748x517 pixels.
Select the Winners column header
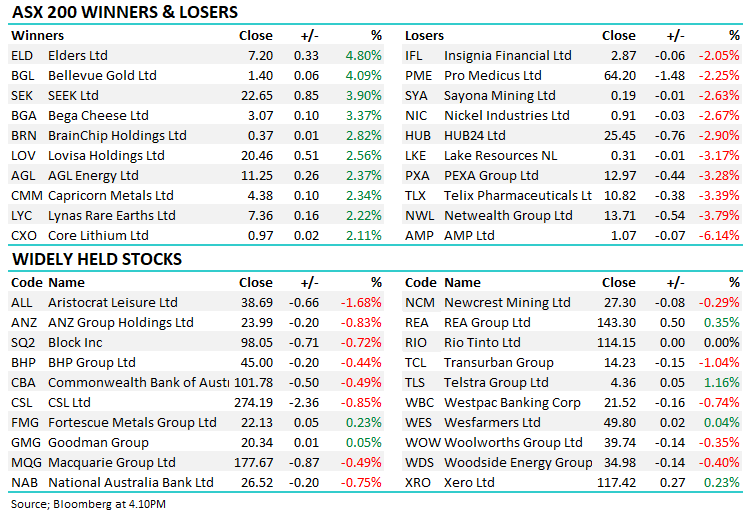[x=37, y=36]
